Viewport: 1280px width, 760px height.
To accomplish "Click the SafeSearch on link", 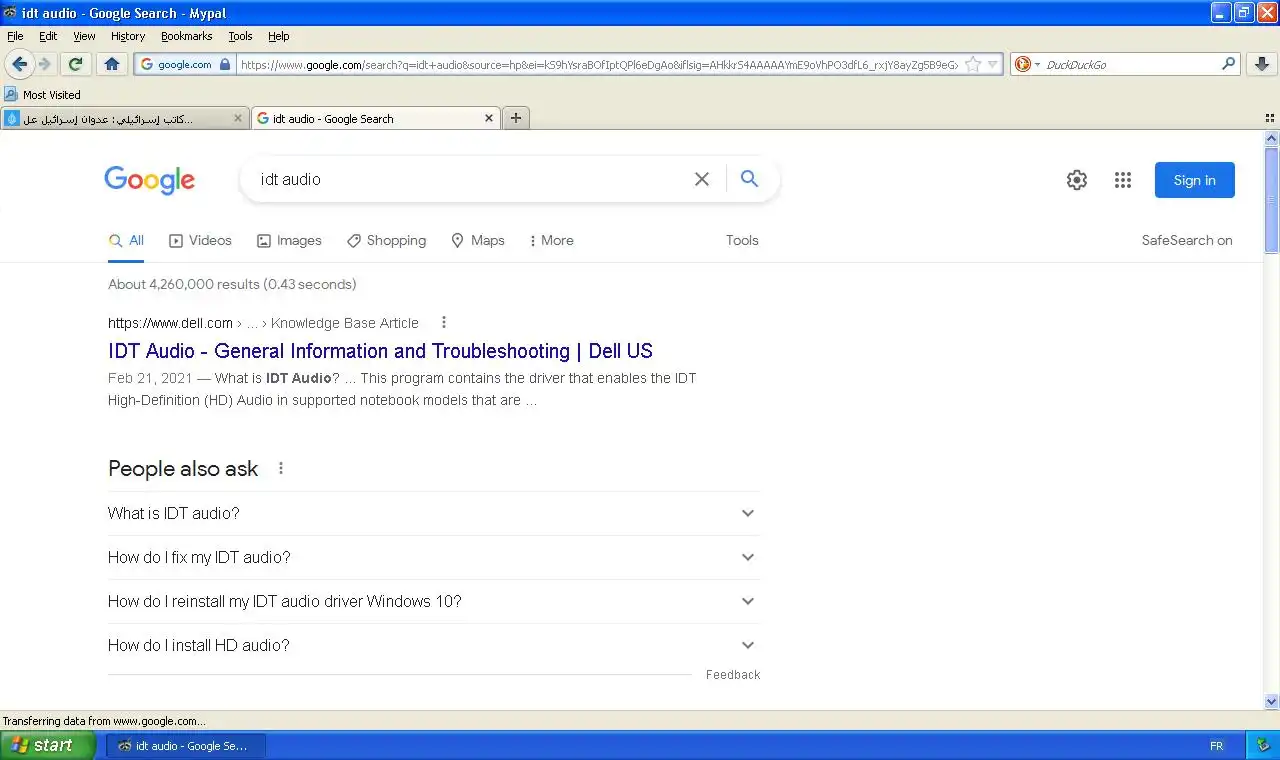I will click(x=1187, y=240).
